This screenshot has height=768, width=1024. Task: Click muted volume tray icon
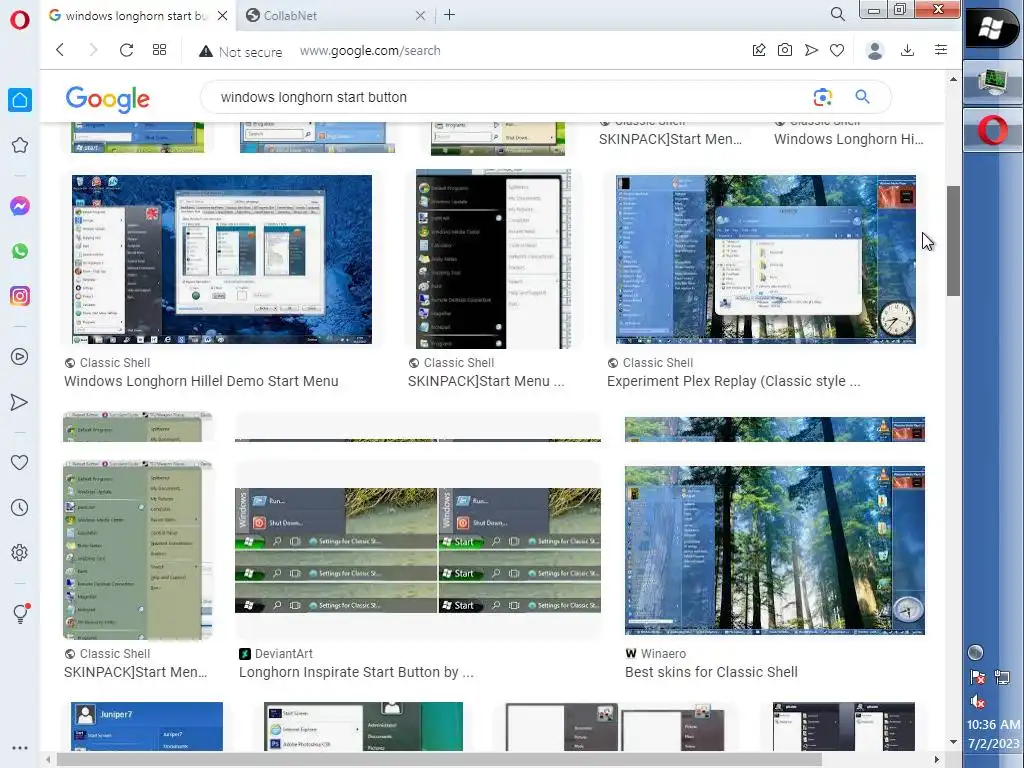point(977,702)
